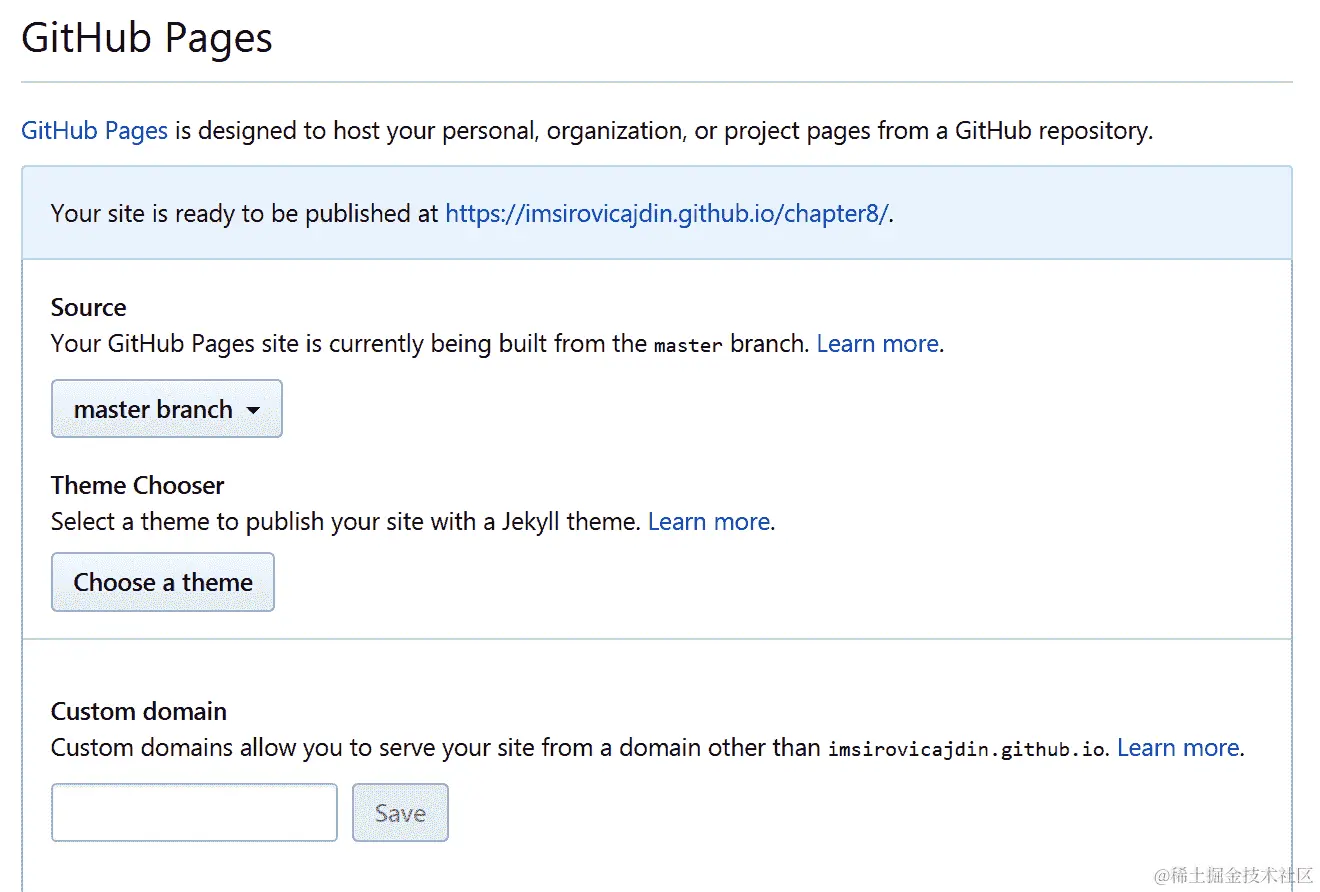Viewport: 1320px width, 892px height.
Task: Click the Theme Chooser section label
Action: pyautogui.click(x=138, y=485)
